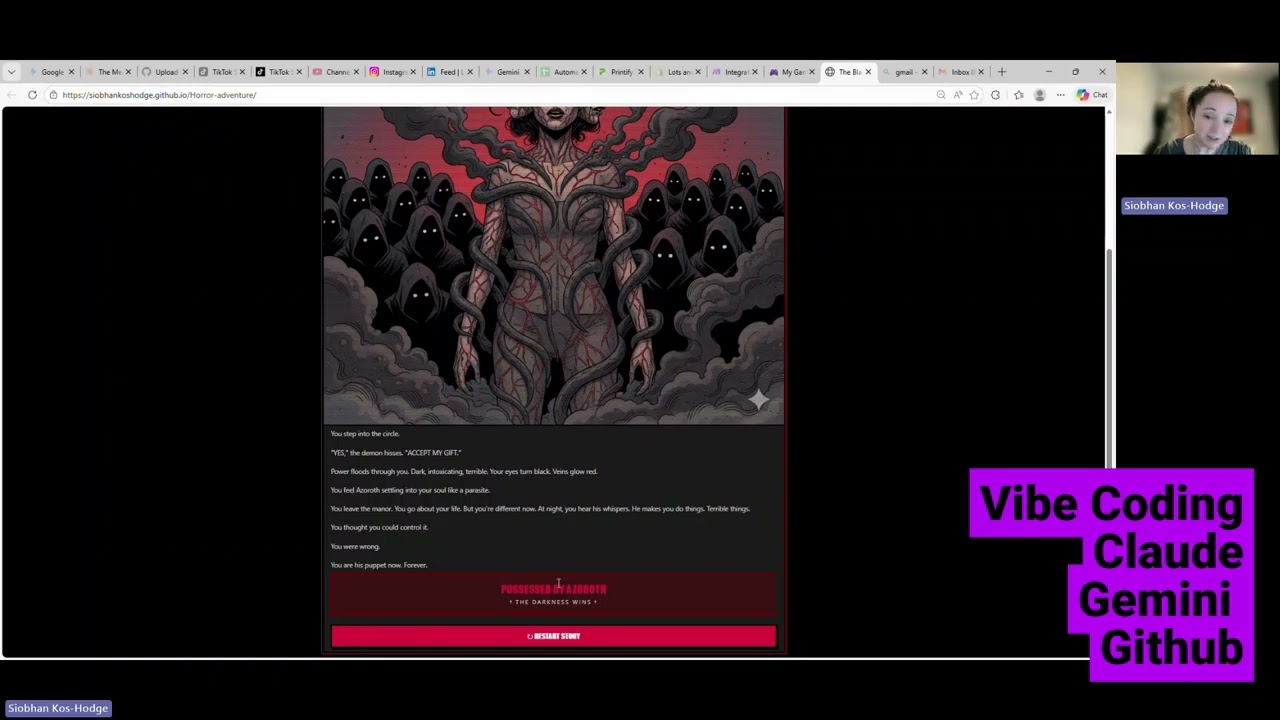Screen dimensions: 1280x720
Task: Close the LinkedIn Feed tab
Action: 470,72
